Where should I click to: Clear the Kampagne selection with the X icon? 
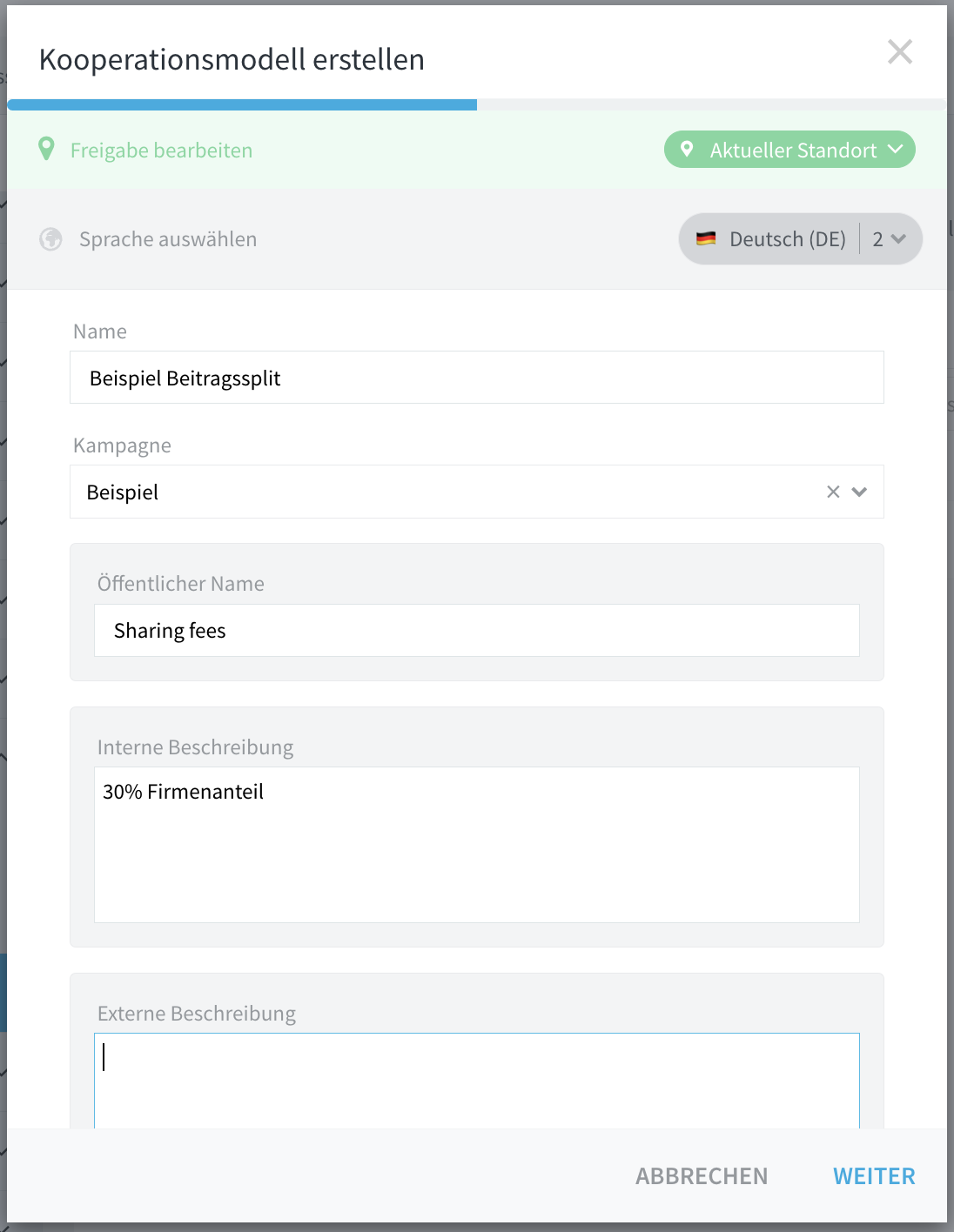[833, 492]
